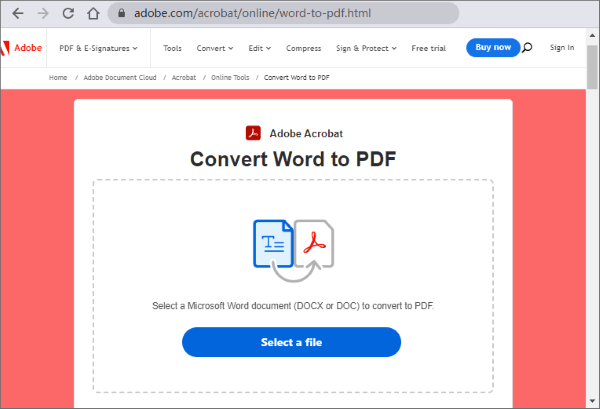600x409 pixels.
Task: Click the browser back arrow
Action: pos(17,14)
